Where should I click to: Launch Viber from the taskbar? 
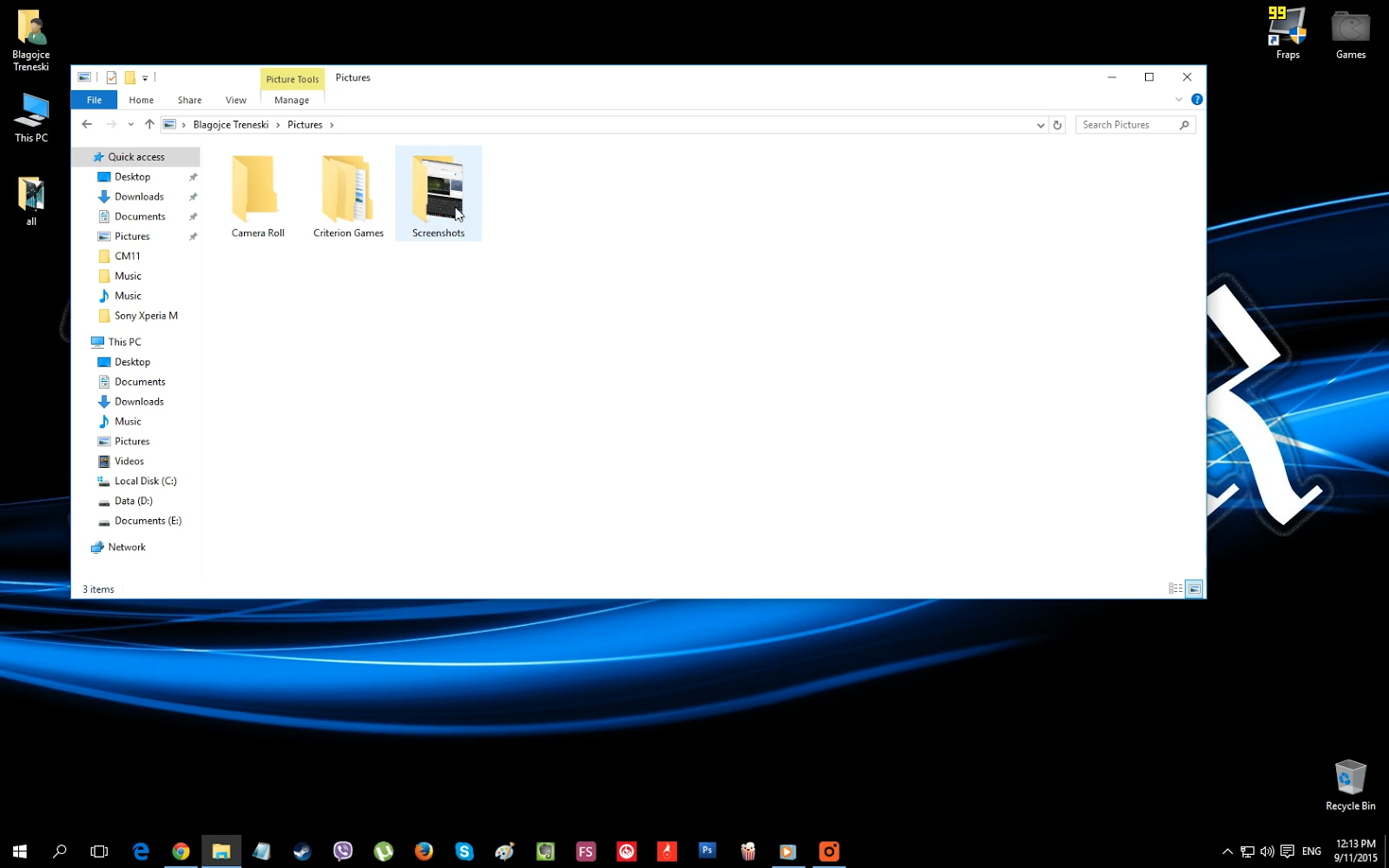coord(343,851)
